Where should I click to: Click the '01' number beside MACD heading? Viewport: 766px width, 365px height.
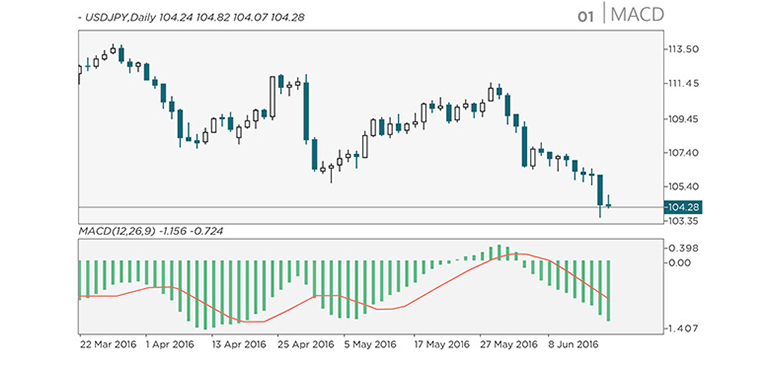point(585,17)
